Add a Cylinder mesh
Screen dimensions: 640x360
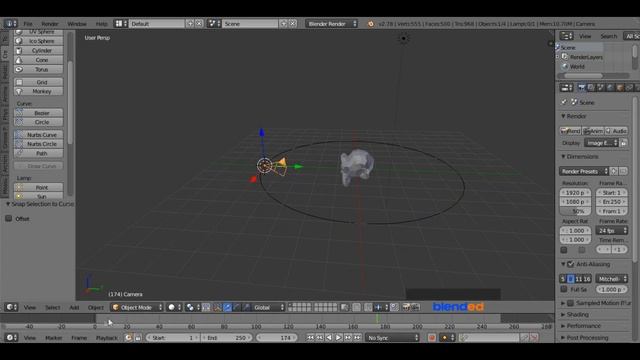click(x=38, y=50)
